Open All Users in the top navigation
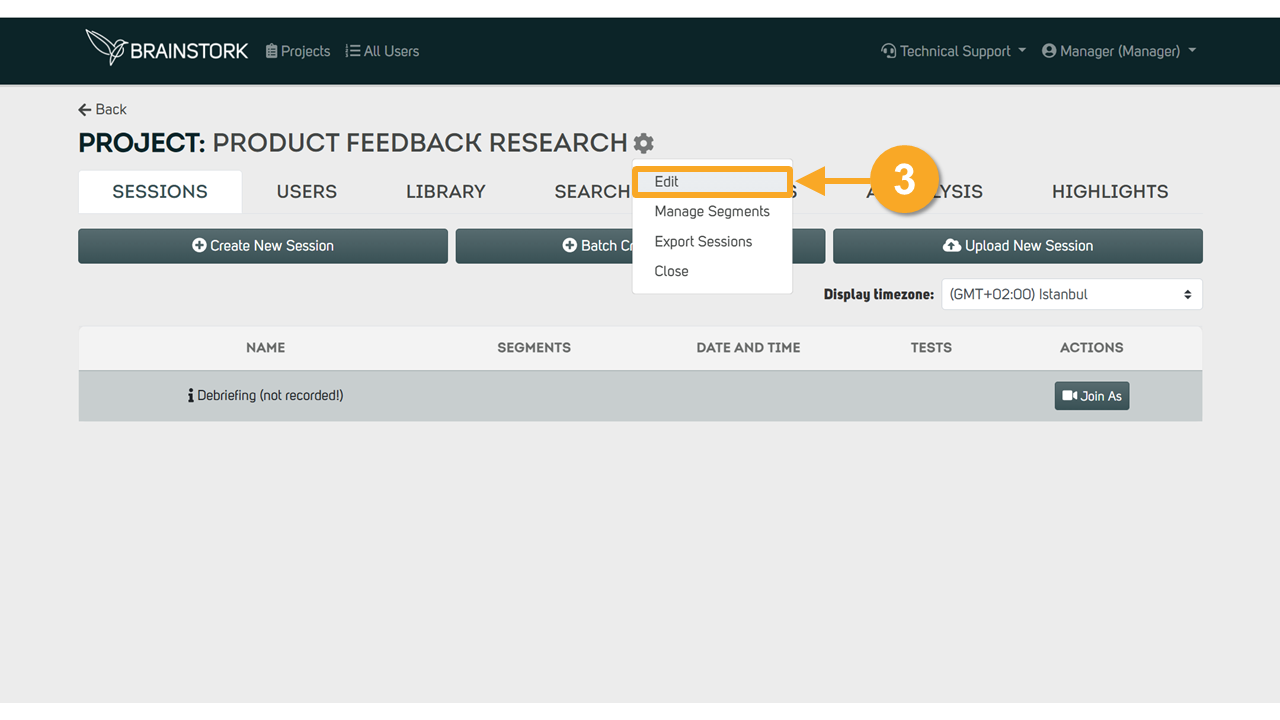1280x720 pixels. coord(382,51)
